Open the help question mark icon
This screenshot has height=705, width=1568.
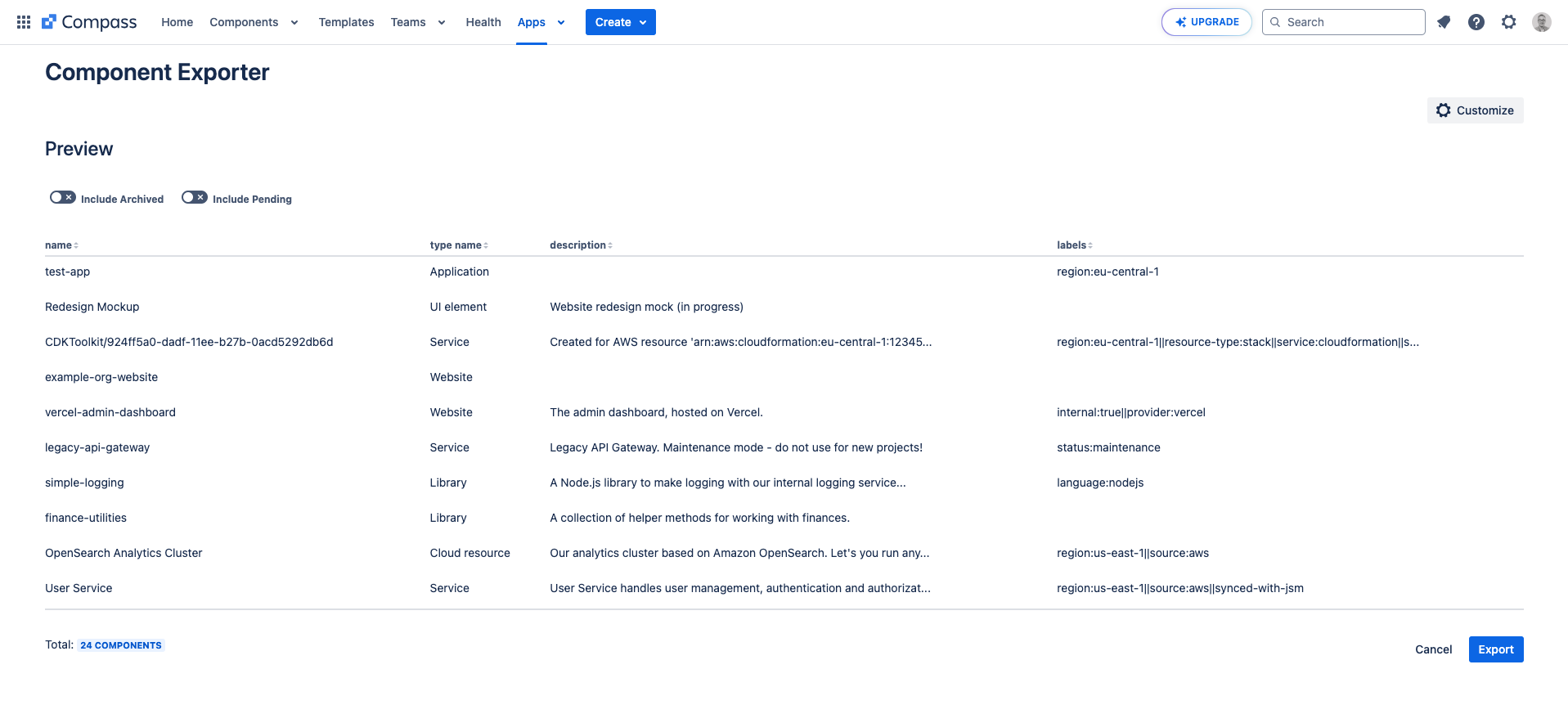(1476, 22)
